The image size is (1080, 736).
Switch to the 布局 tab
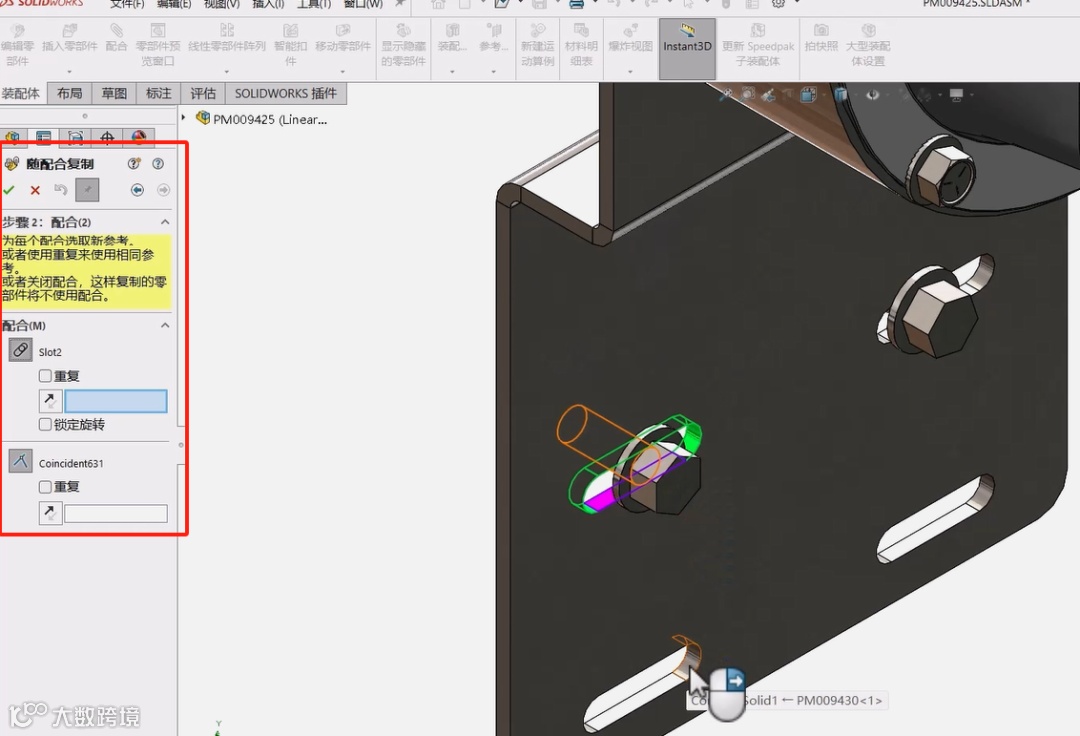[70, 94]
